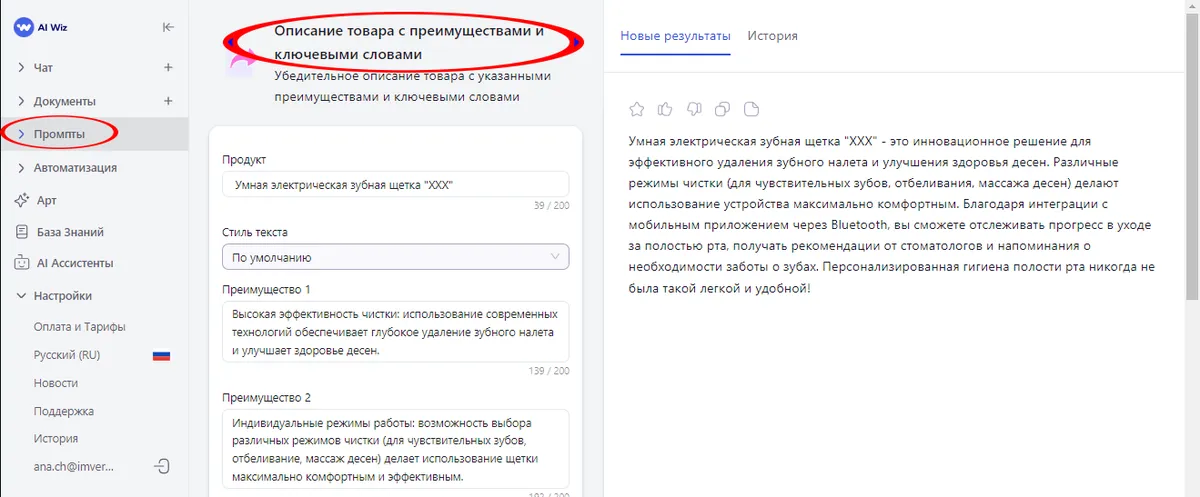The height and width of the screenshot is (497, 1200).
Task: Expand the Автоматизация section chevron
Action: pyautogui.click(x=21, y=167)
